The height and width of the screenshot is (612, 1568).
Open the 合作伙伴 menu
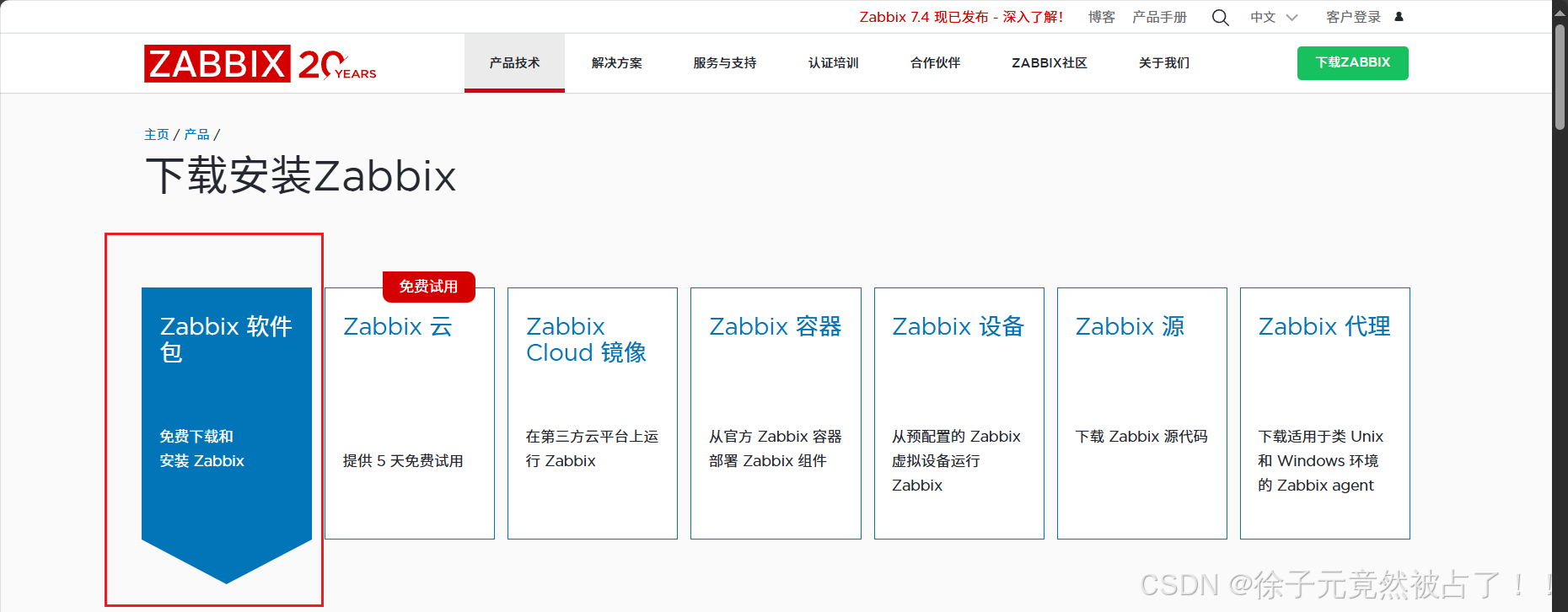935,63
